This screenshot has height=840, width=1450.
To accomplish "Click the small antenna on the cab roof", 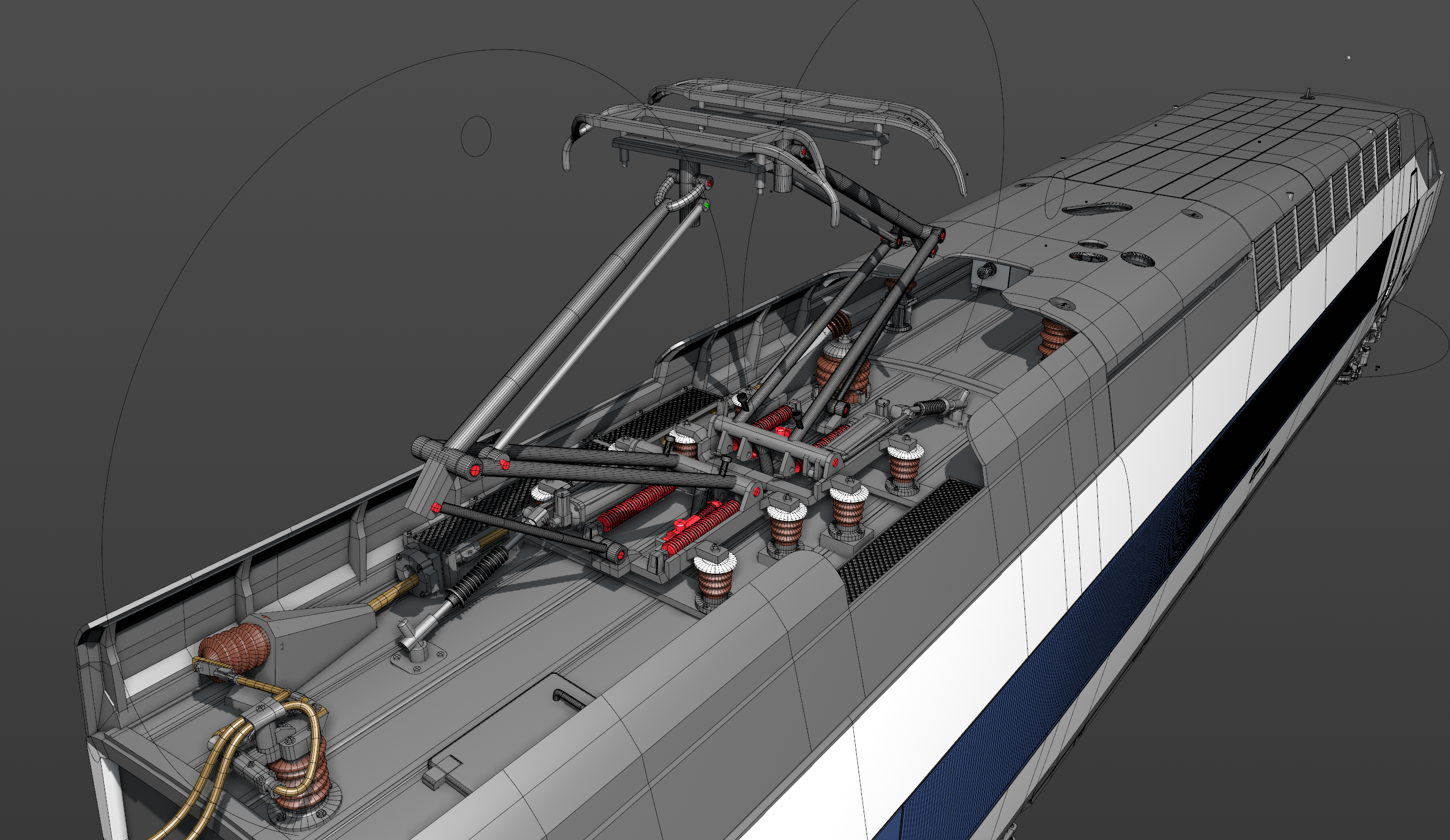I will click(x=1307, y=93).
